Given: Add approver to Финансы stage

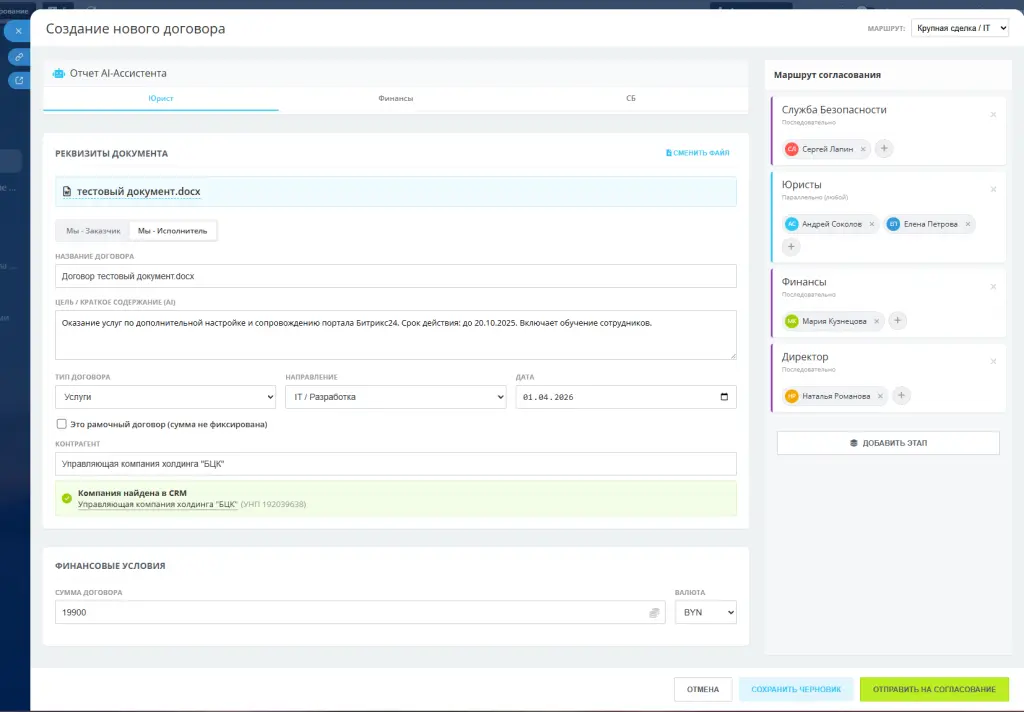Looking at the screenshot, I should 898,321.
